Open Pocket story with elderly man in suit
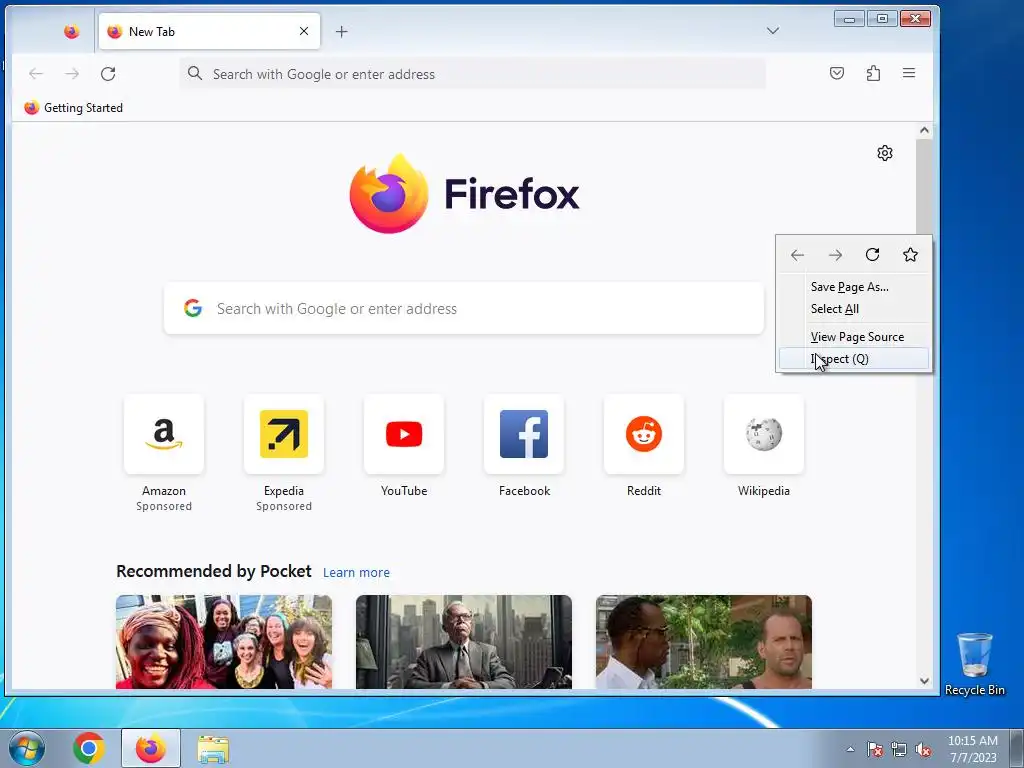This screenshot has width=1024, height=768. [x=464, y=642]
